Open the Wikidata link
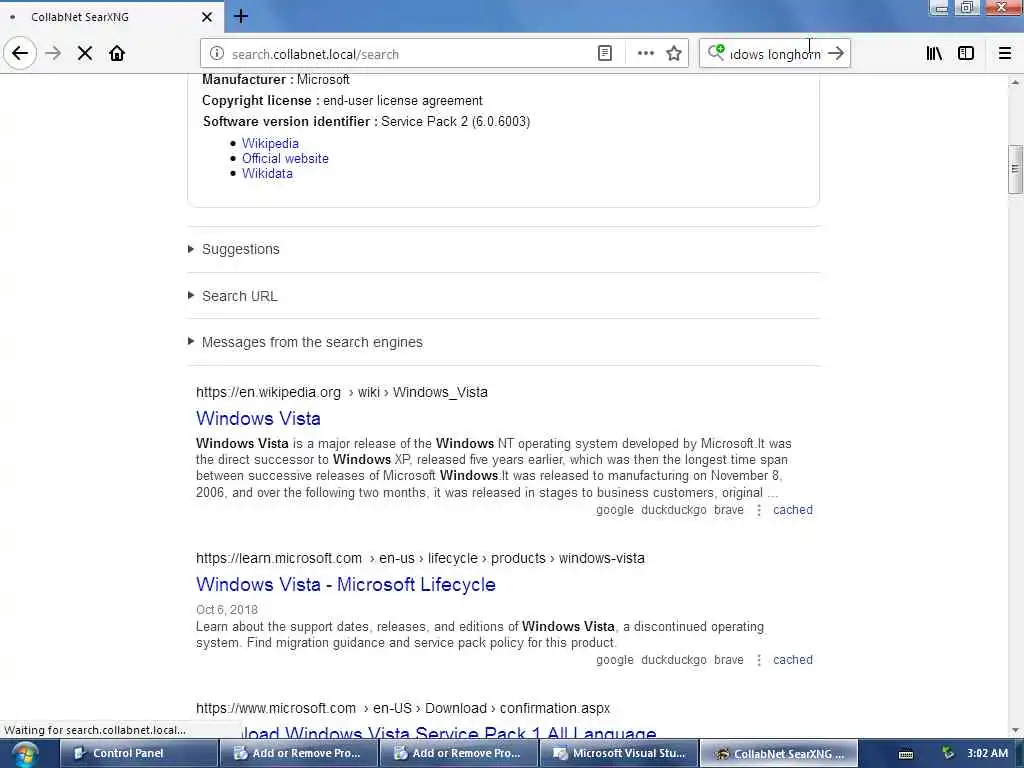This screenshot has width=1024, height=768. pyautogui.click(x=267, y=173)
